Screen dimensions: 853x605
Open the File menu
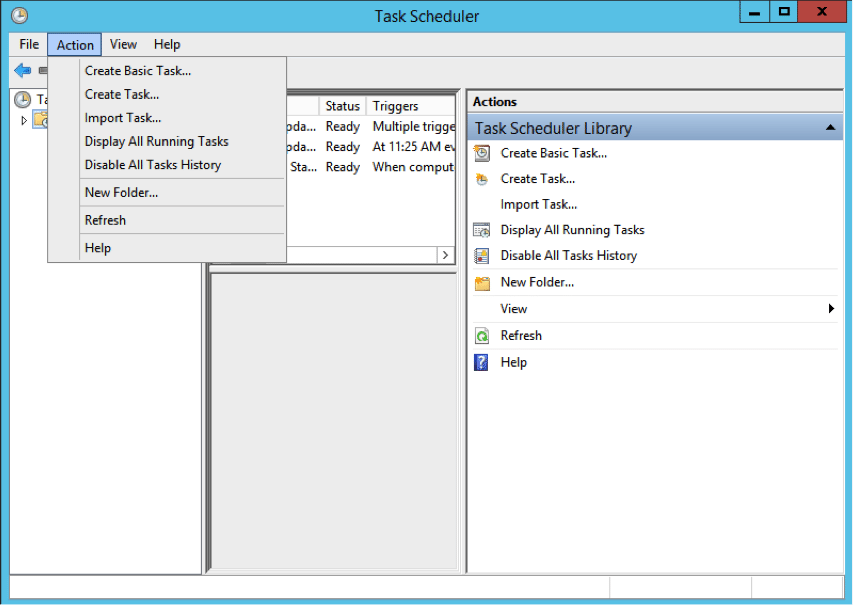pos(29,44)
